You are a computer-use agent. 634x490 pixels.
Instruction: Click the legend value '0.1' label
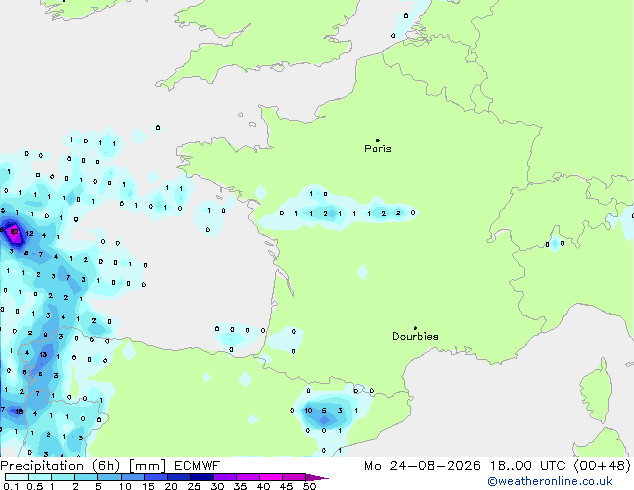[11, 486]
